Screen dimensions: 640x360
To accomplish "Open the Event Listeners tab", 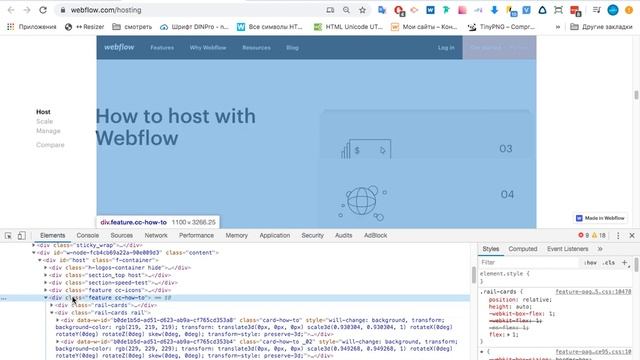I will coord(568,249).
